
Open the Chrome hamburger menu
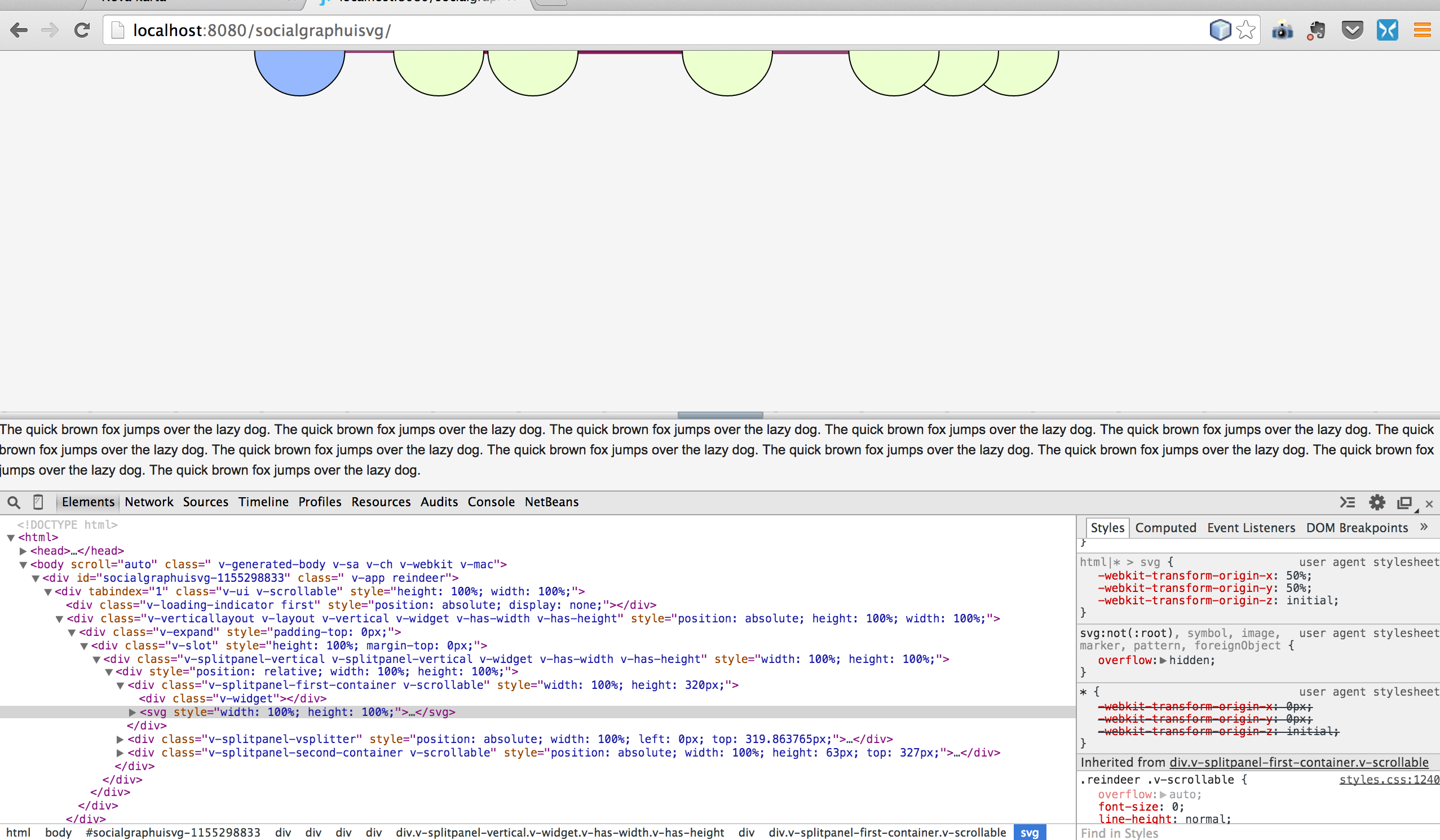(1422, 30)
